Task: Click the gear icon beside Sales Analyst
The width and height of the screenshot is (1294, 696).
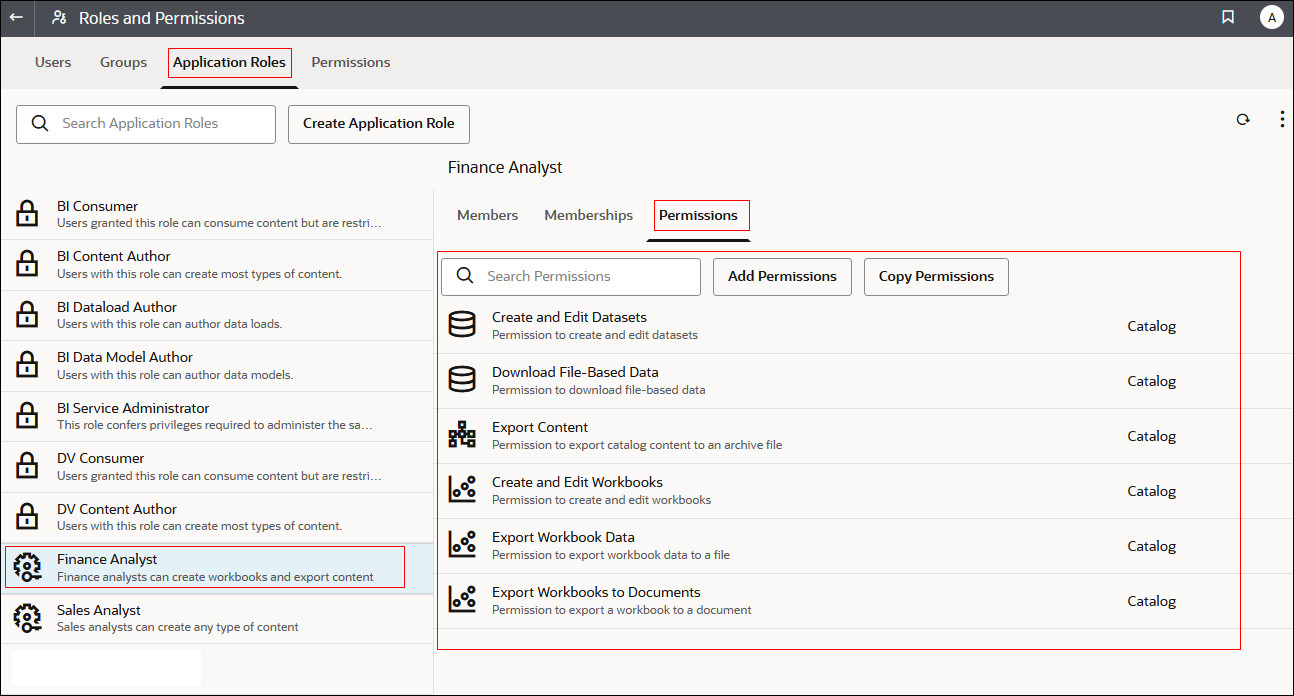Action: point(26,617)
